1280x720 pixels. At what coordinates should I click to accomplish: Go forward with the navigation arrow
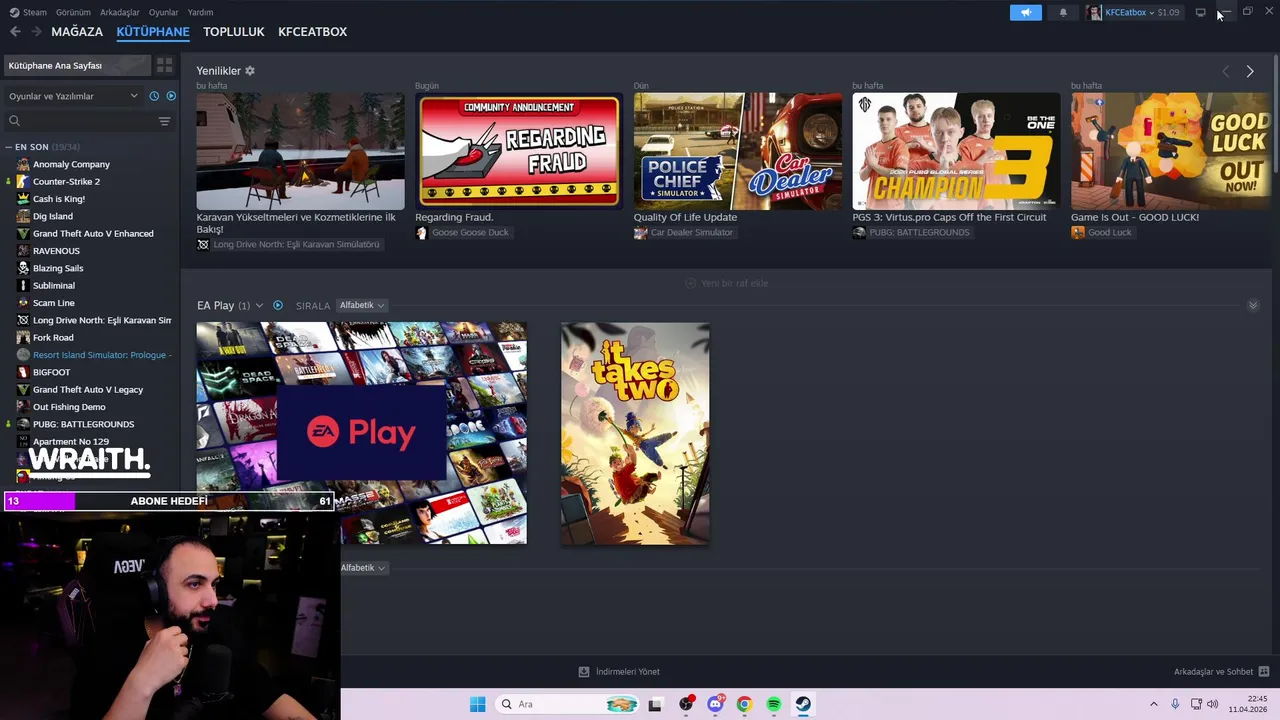pos(36,32)
